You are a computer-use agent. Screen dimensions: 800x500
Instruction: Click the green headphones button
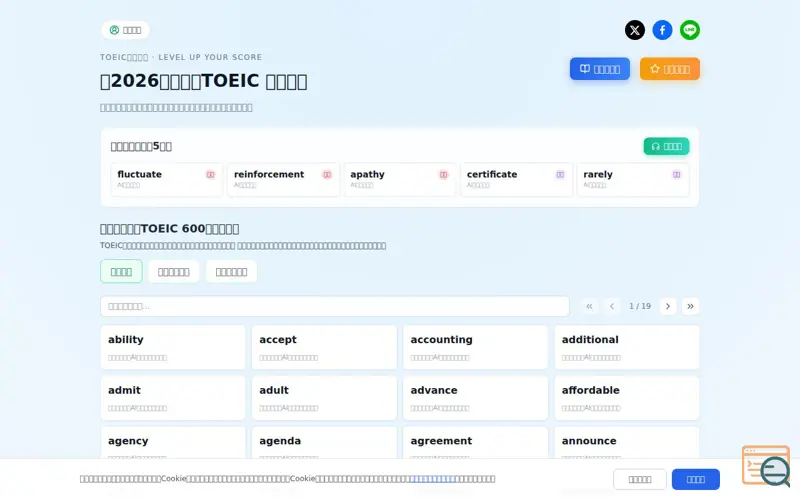tap(666, 146)
